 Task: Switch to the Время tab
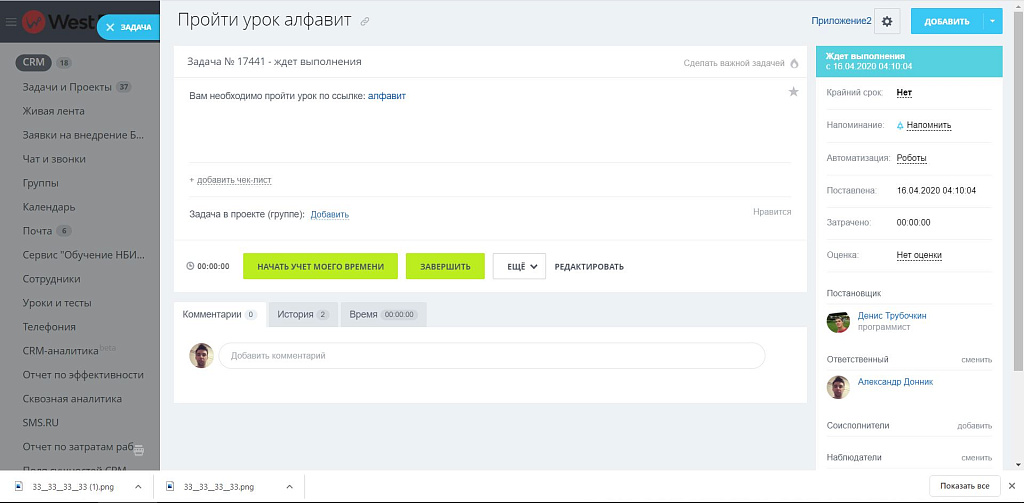coord(382,314)
